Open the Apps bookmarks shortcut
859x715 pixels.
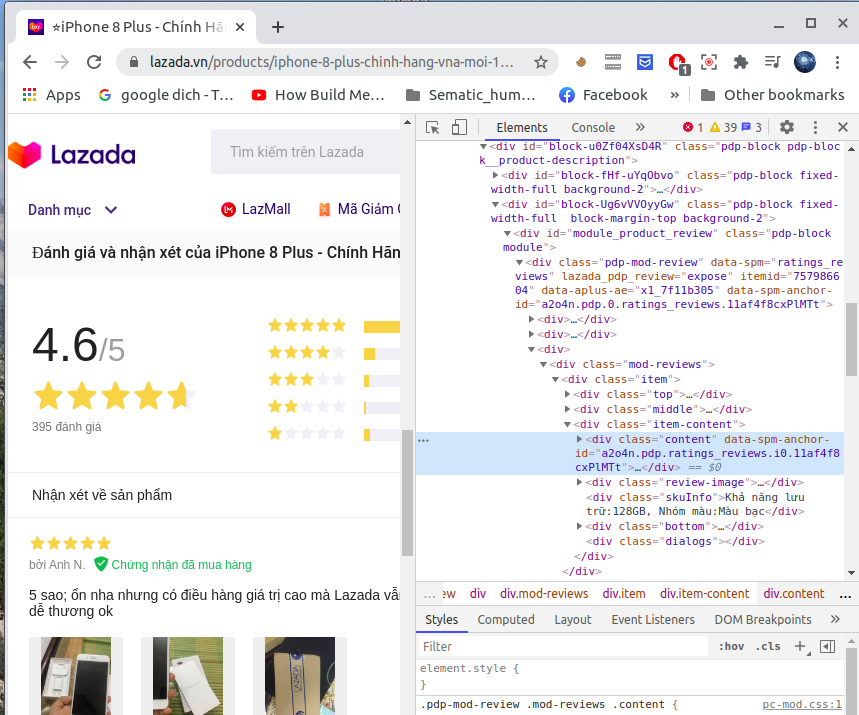pyautogui.click(x=51, y=95)
